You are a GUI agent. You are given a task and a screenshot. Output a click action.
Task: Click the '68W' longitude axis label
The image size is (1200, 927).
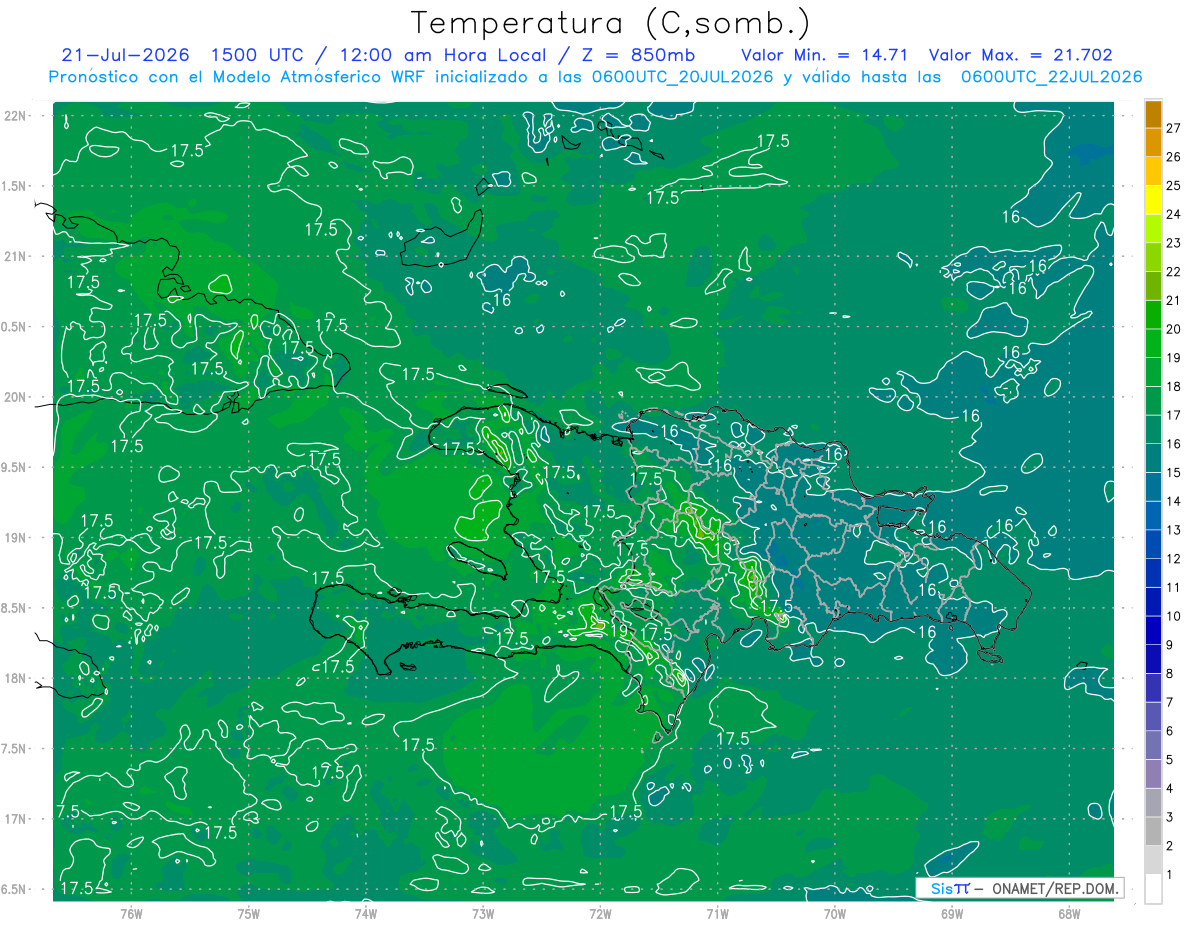pos(1069,913)
